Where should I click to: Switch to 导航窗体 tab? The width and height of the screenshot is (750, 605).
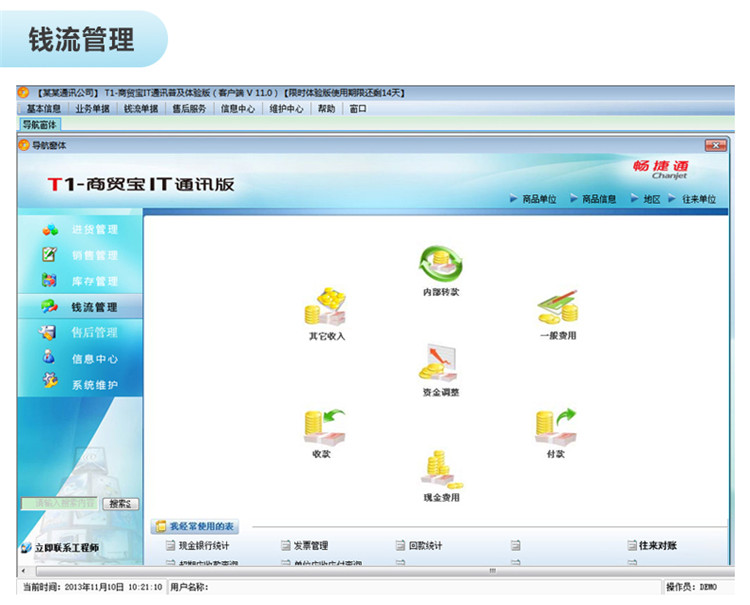40,125
